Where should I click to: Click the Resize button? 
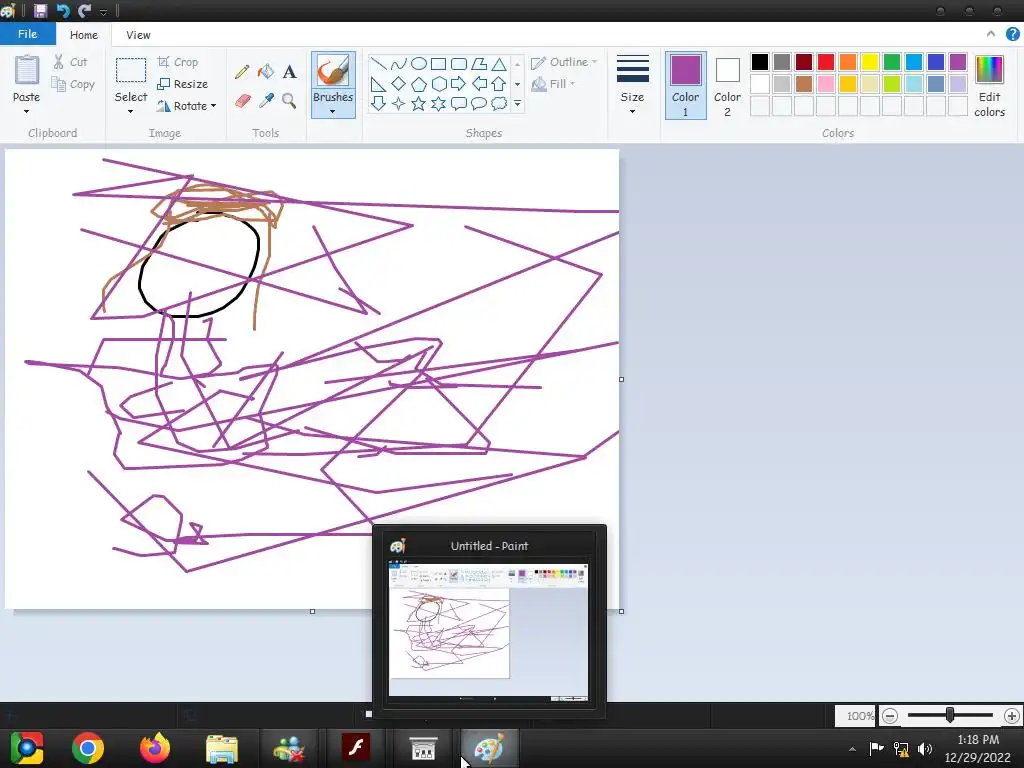pyautogui.click(x=182, y=84)
